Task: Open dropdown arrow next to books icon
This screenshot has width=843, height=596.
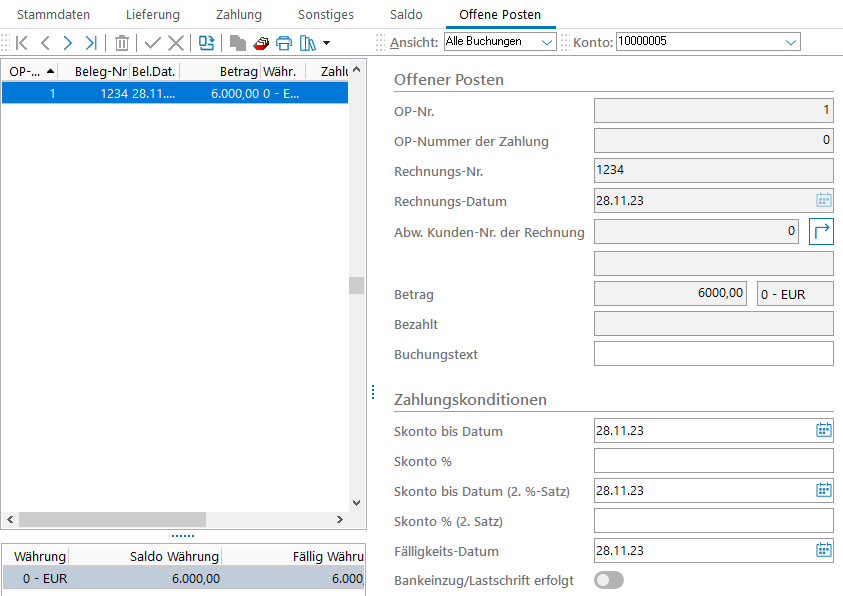Action: [x=326, y=43]
